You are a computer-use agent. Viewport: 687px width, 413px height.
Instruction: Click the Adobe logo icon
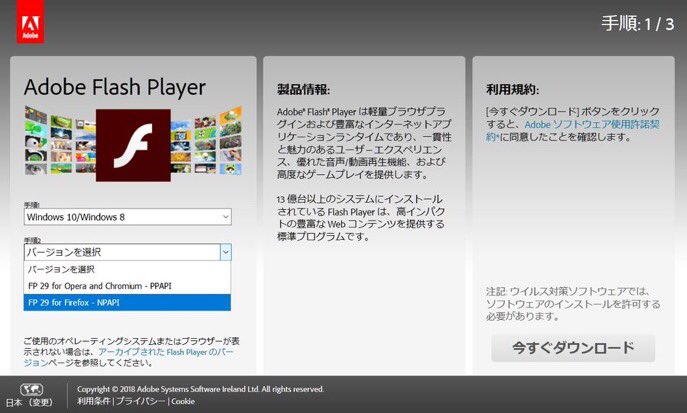click(30, 21)
